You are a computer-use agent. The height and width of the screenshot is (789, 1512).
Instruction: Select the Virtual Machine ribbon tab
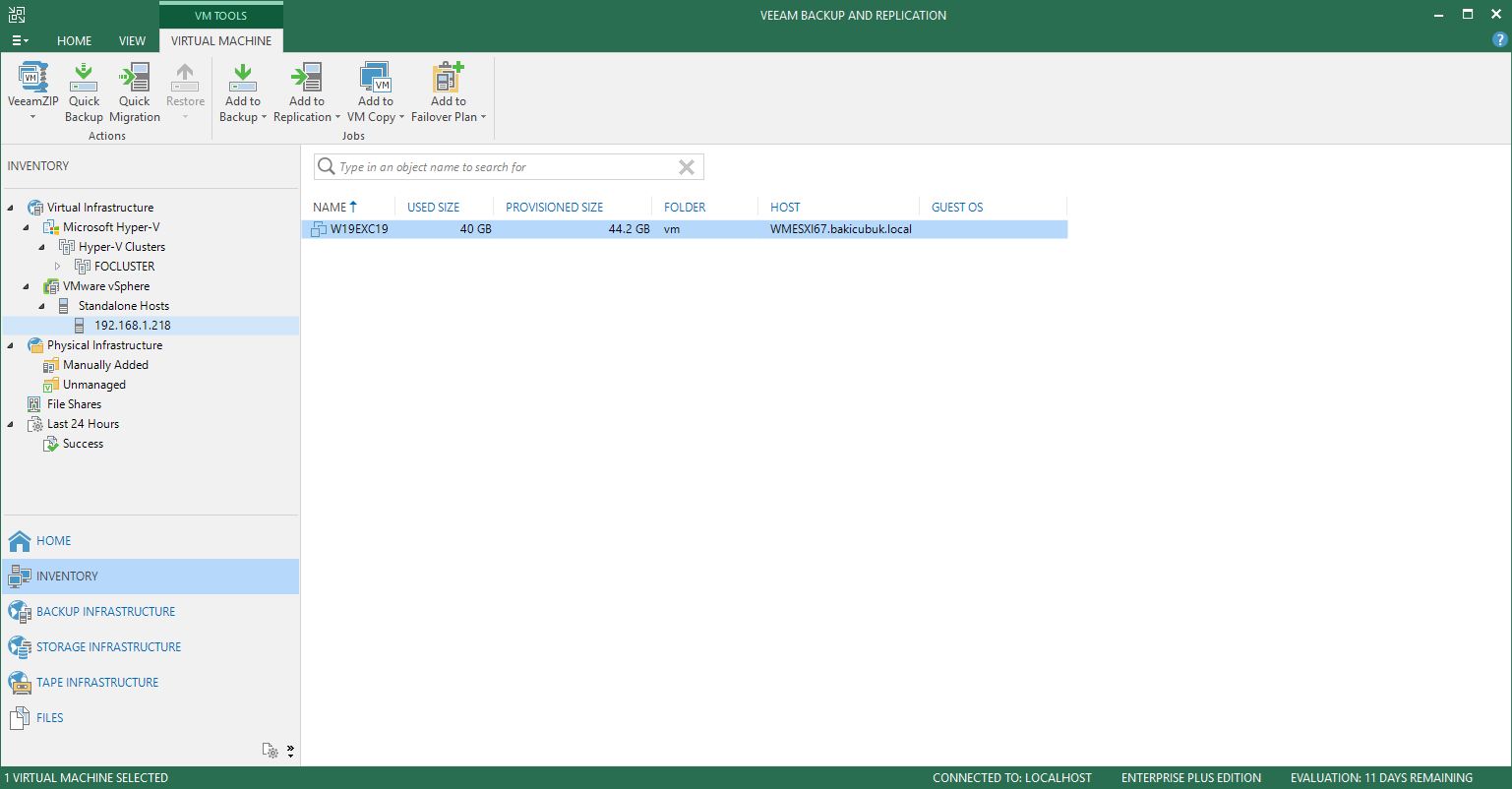(x=221, y=41)
